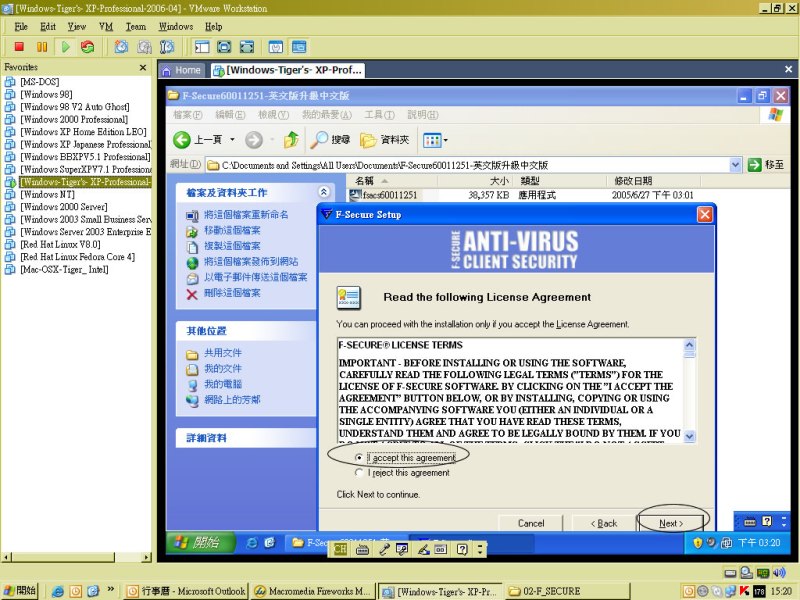
Task: Open the View menu in VMware
Action: (77, 27)
